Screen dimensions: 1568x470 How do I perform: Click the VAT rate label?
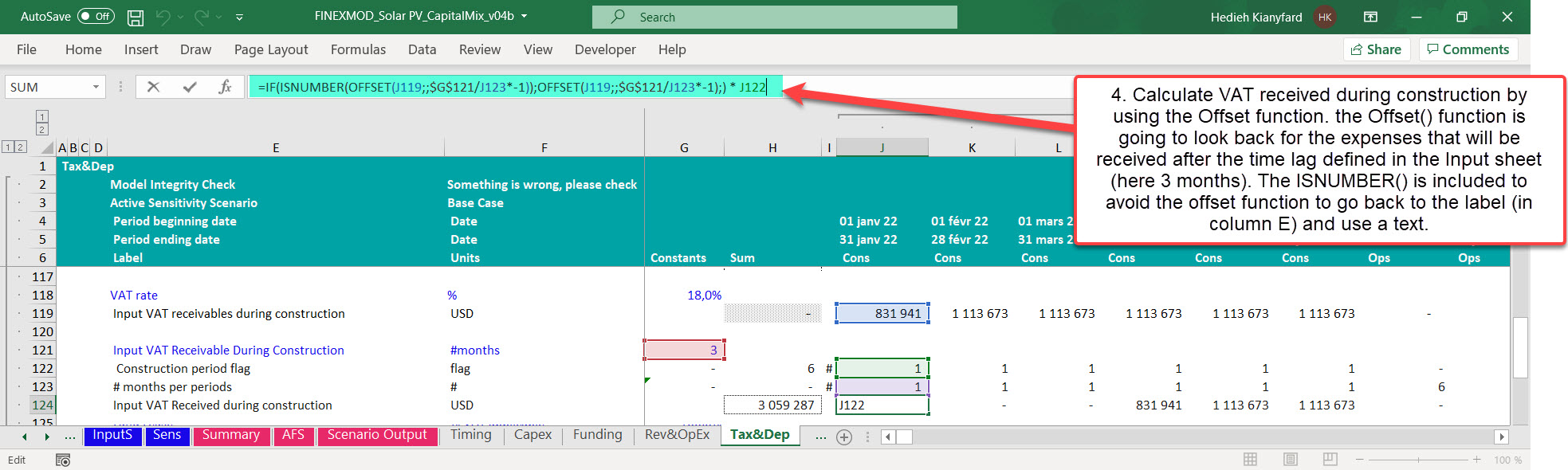(x=134, y=295)
